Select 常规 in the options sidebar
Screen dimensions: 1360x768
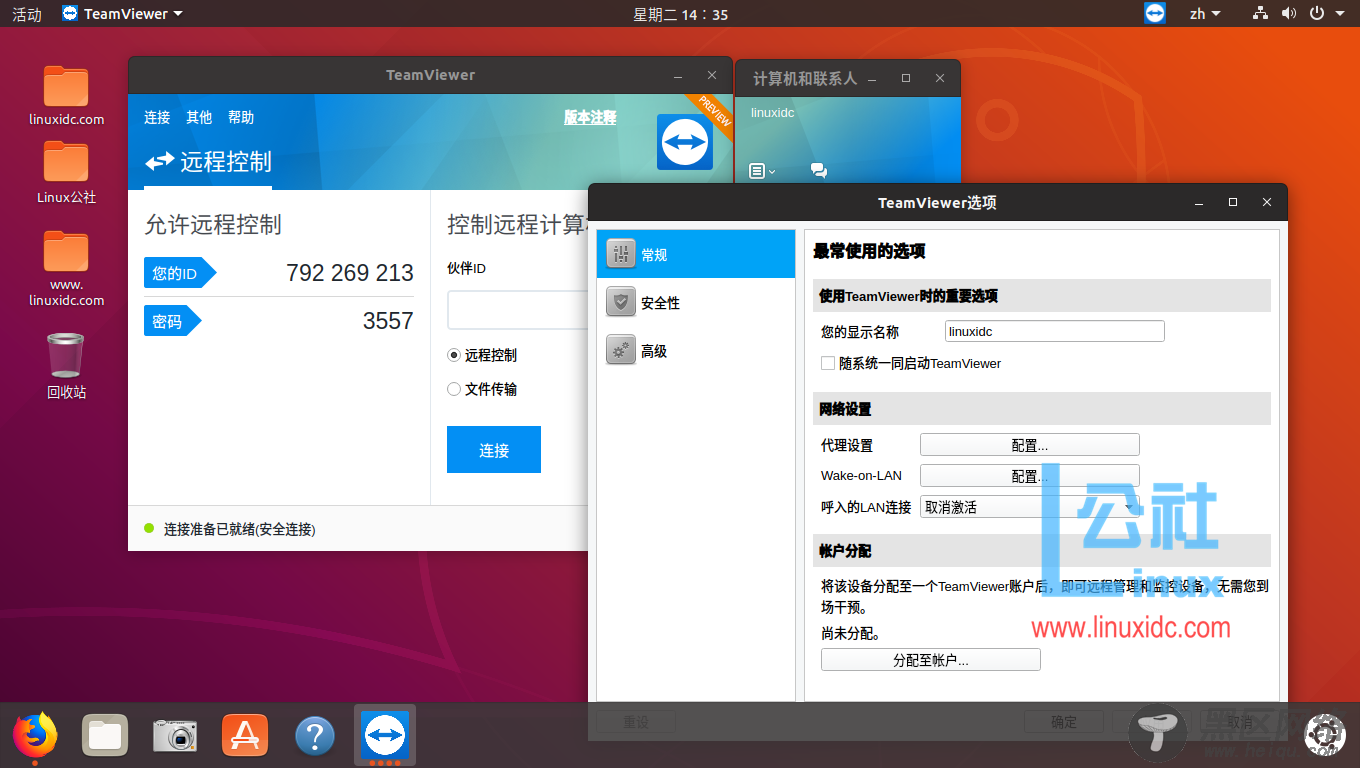696,254
